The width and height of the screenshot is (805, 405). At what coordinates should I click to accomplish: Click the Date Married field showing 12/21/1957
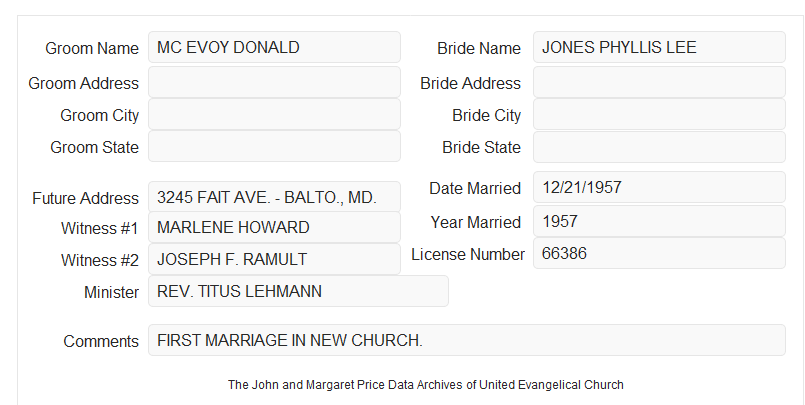[659, 187]
